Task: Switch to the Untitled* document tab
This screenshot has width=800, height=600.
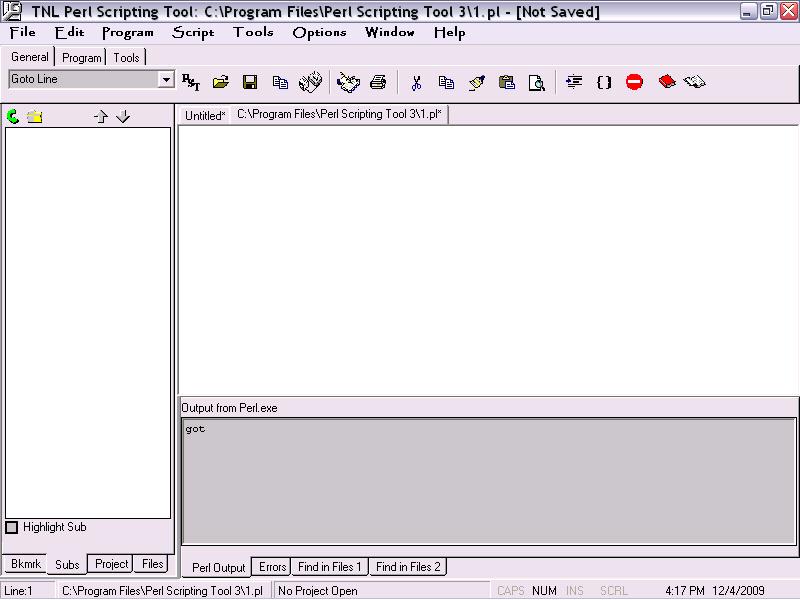Action: (205, 116)
